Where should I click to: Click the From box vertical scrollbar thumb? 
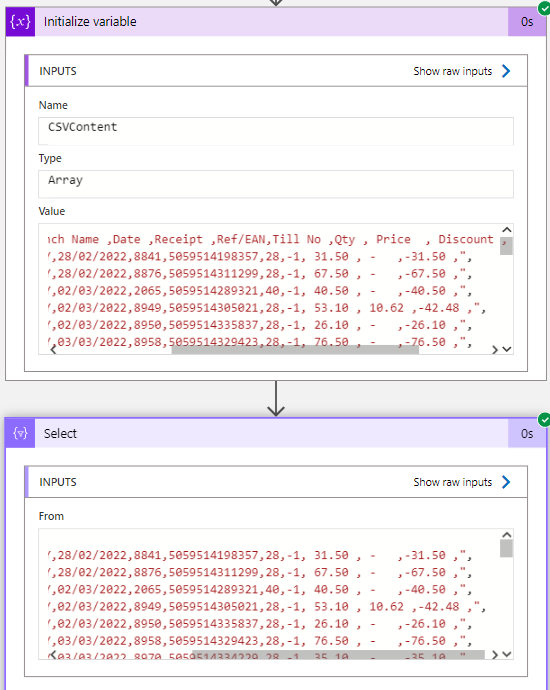[506, 548]
